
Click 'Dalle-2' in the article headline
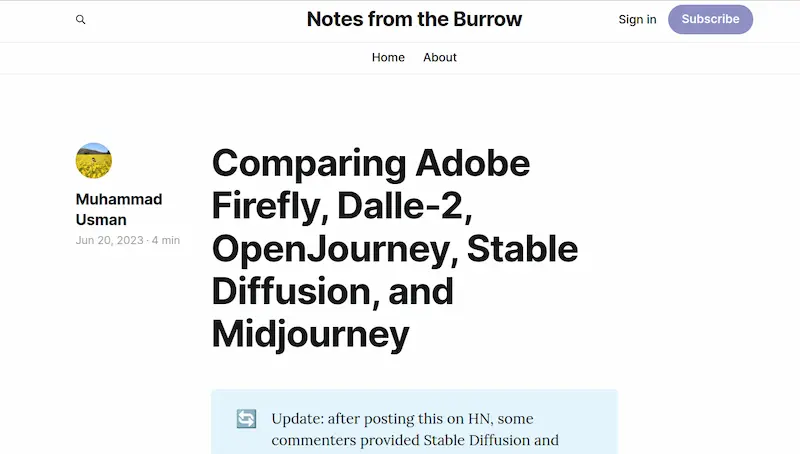401,206
